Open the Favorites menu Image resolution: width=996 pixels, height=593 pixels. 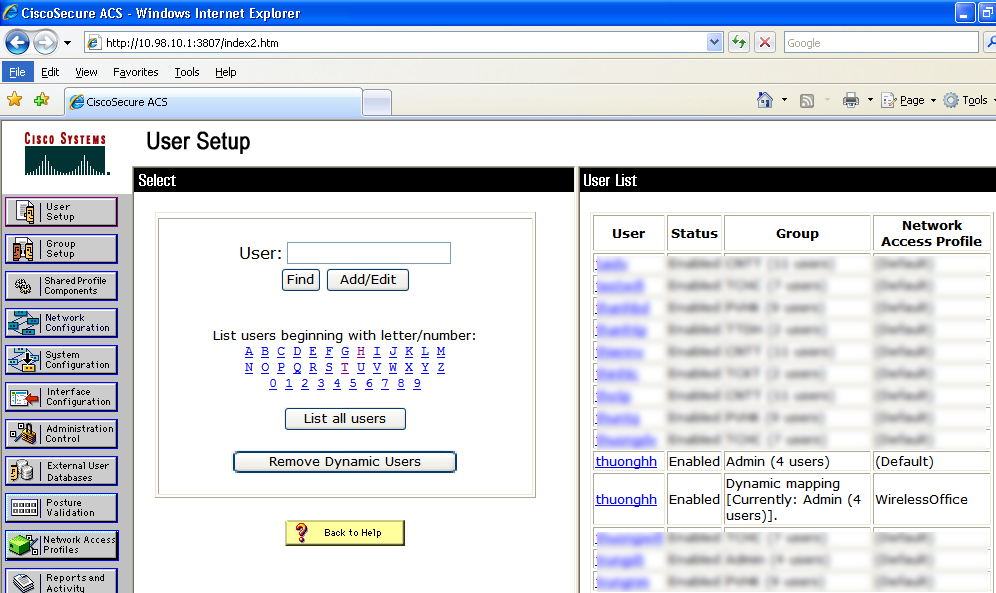(x=135, y=72)
